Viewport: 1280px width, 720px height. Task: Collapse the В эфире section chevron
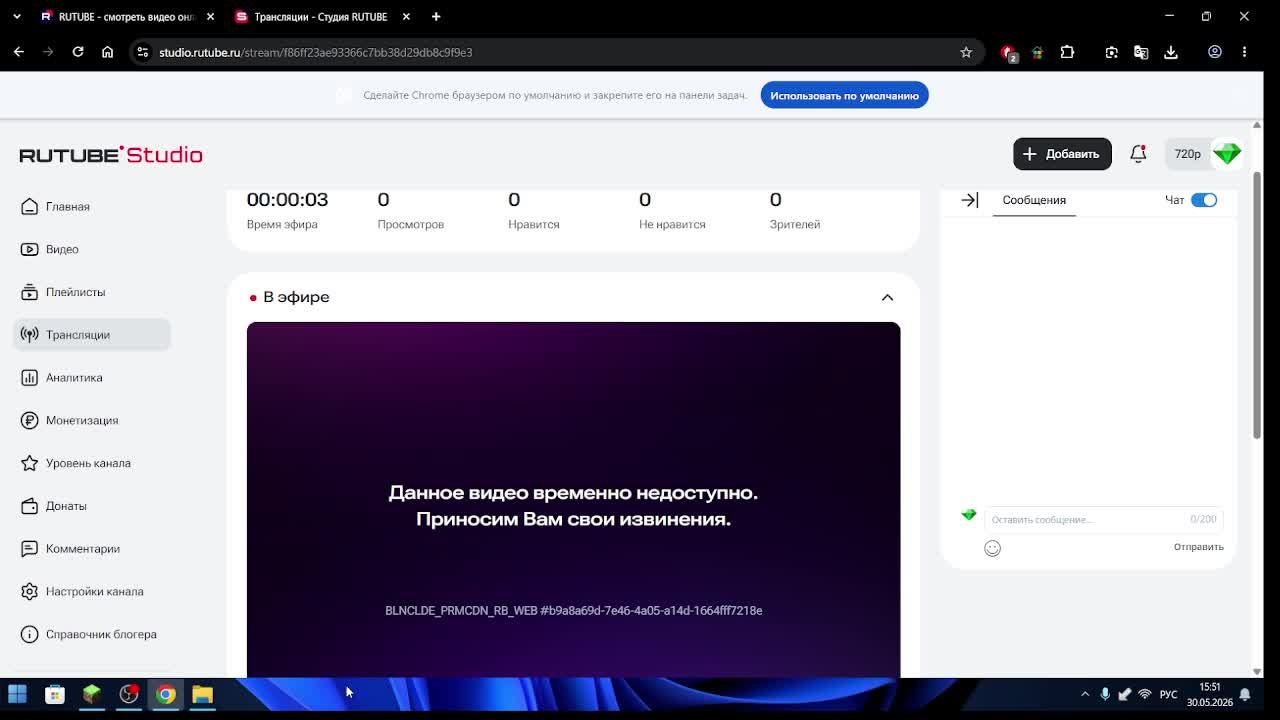click(887, 297)
